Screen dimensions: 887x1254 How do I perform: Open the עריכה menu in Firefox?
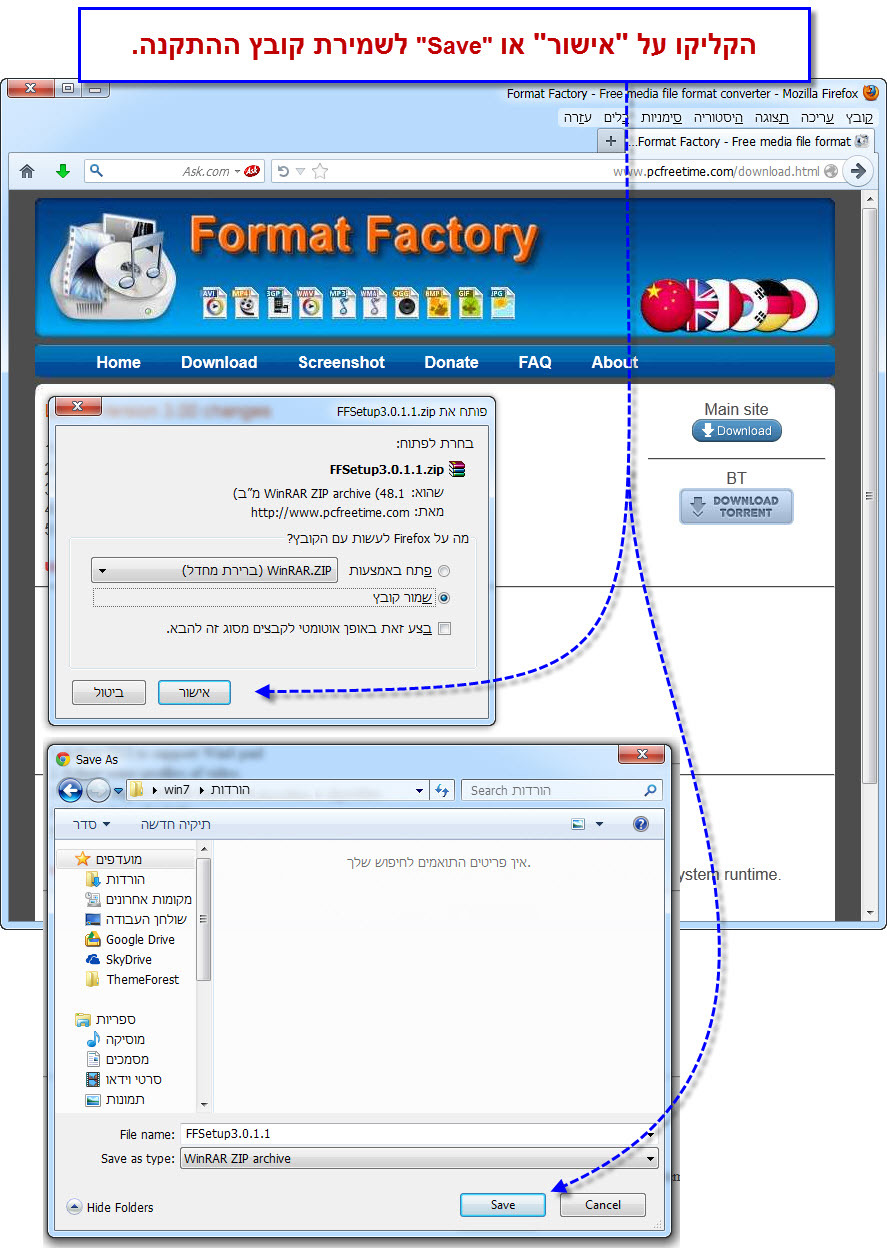[817, 117]
